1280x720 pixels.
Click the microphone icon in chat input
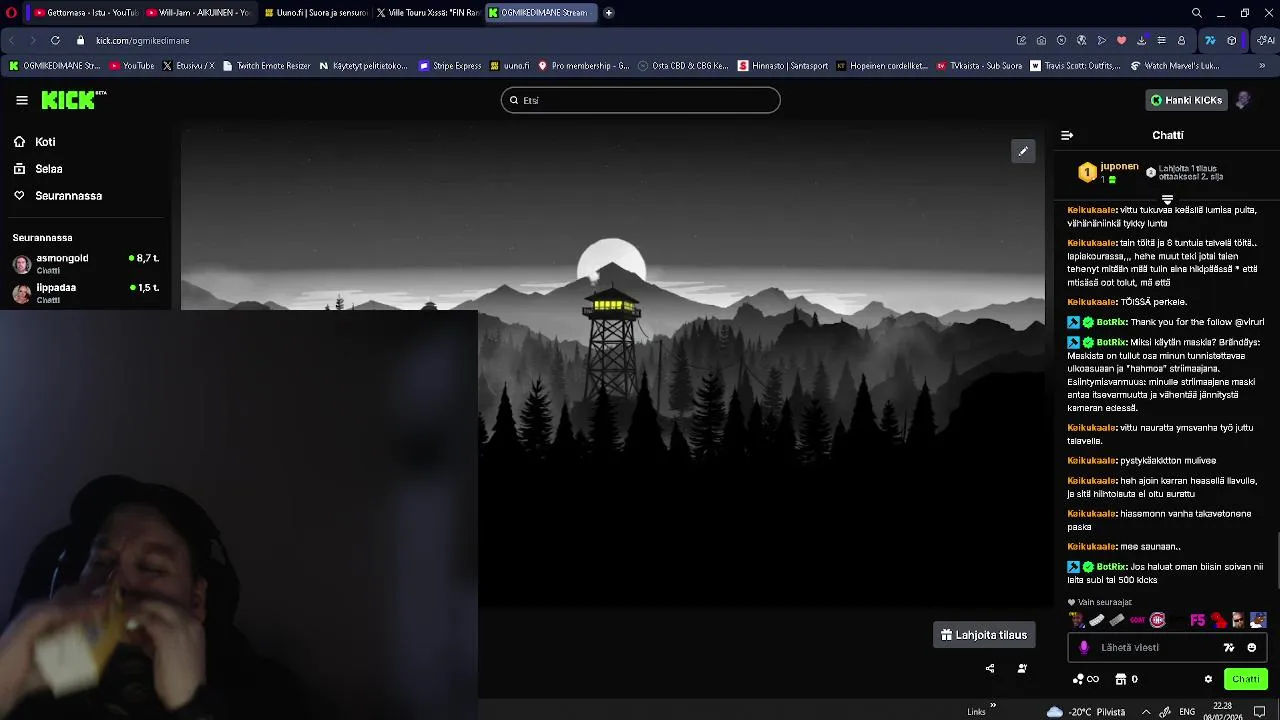coord(1084,647)
